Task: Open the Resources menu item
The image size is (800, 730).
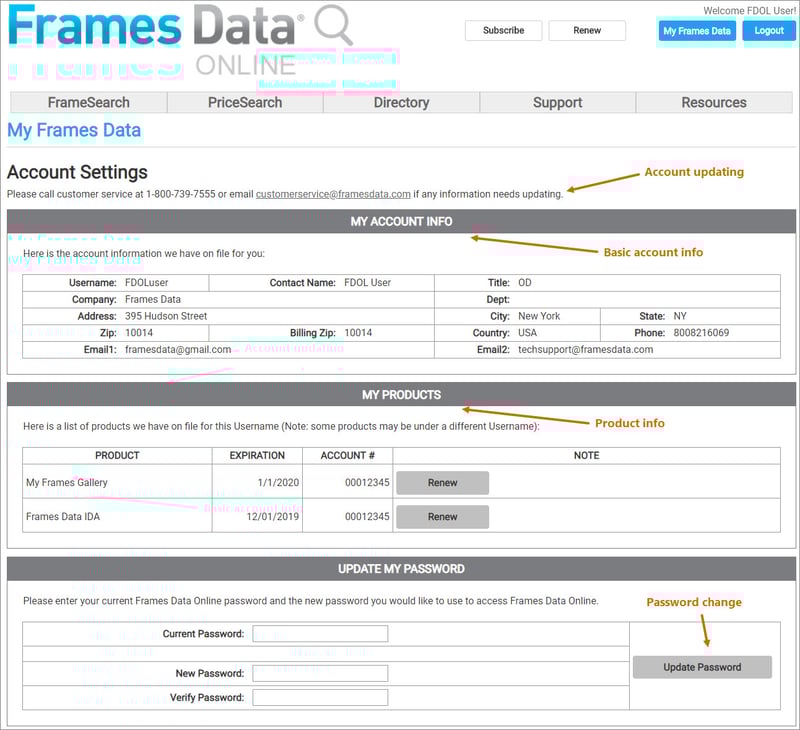Action: [713, 103]
